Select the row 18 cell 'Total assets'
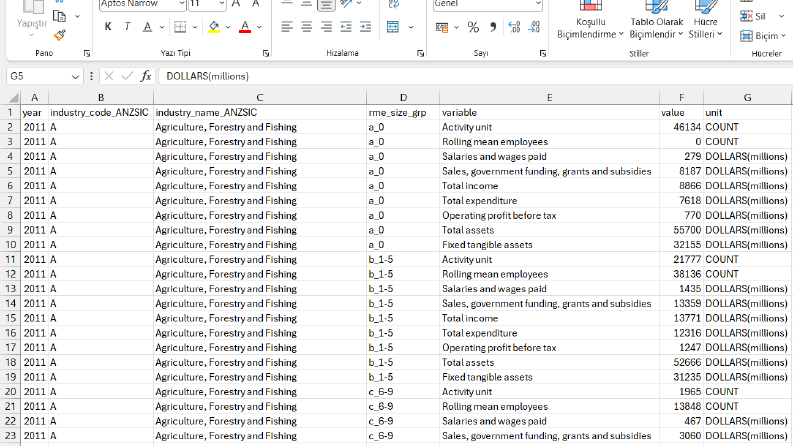The image size is (793, 446). pos(549,362)
